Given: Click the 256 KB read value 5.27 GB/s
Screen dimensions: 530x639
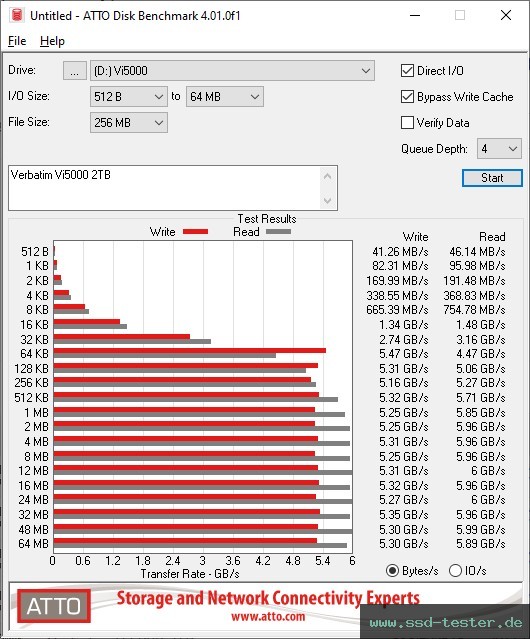Looking at the screenshot, I should [481, 383].
